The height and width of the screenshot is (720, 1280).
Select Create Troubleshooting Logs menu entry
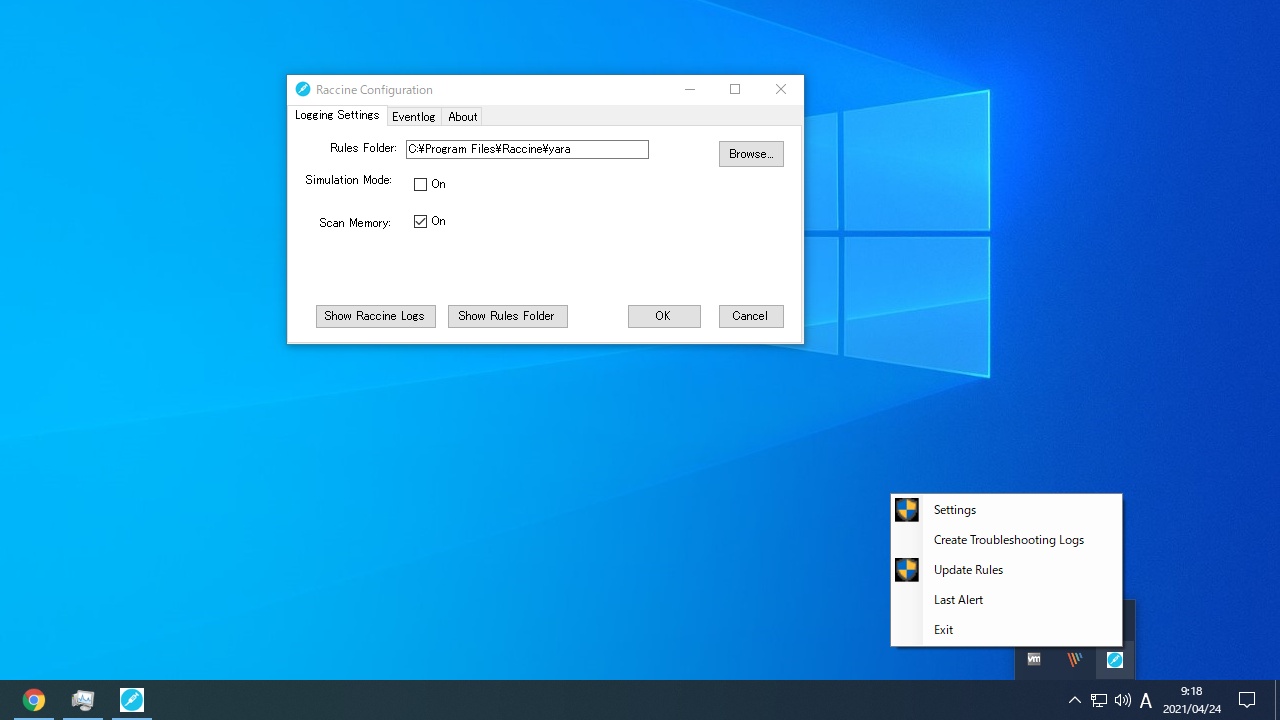1006,540
